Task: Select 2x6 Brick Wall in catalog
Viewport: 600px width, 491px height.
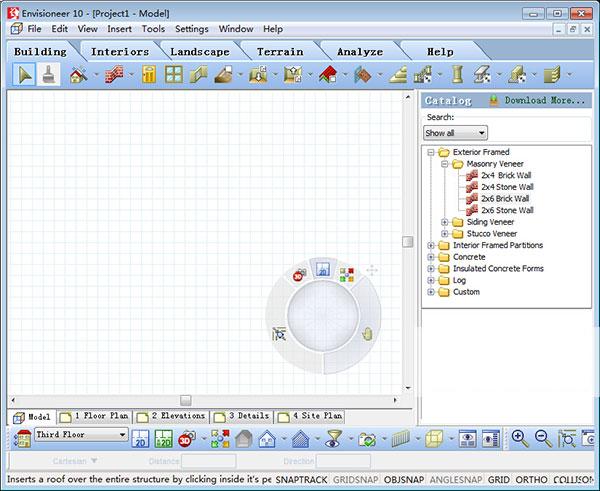Action: 506,198
